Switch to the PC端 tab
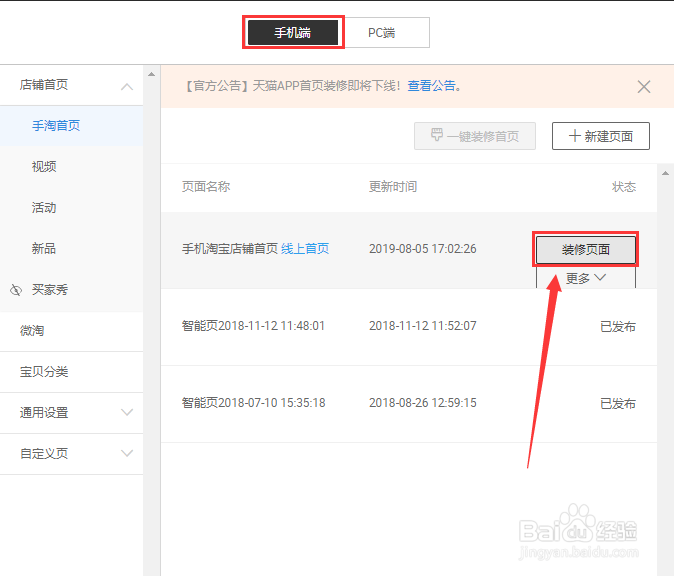 (382, 32)
